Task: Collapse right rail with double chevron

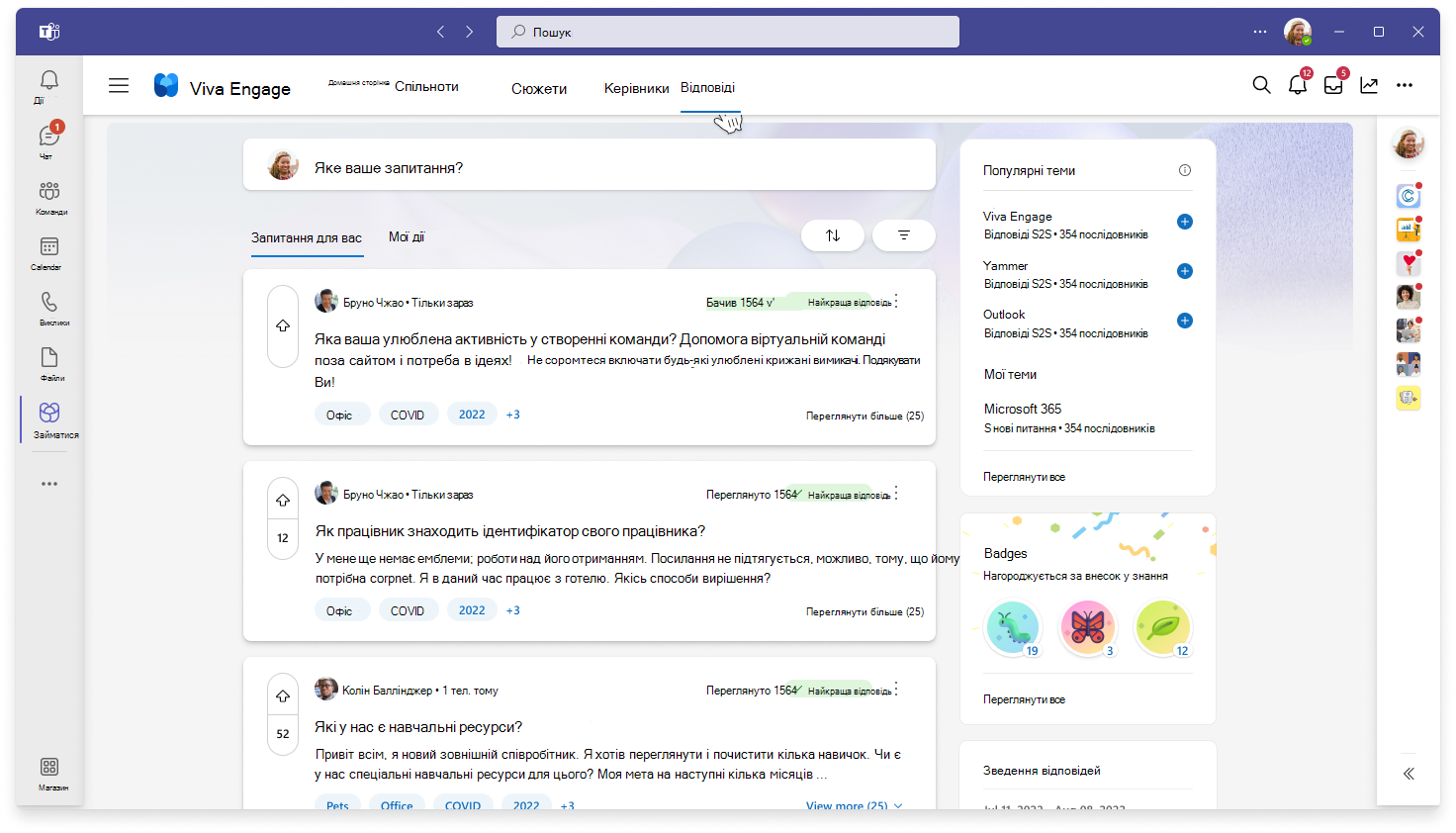Action: click(x=1409, y=774)
